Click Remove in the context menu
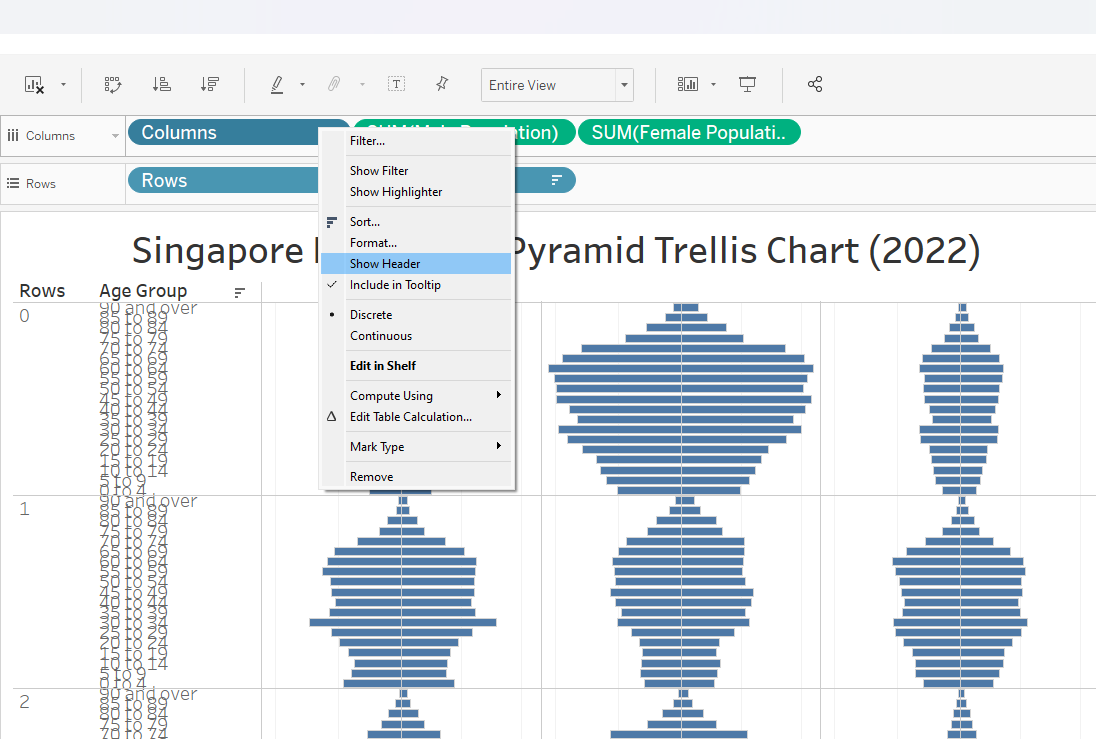1096x739 pixels. pyautogui.click(x=371, y=477)
